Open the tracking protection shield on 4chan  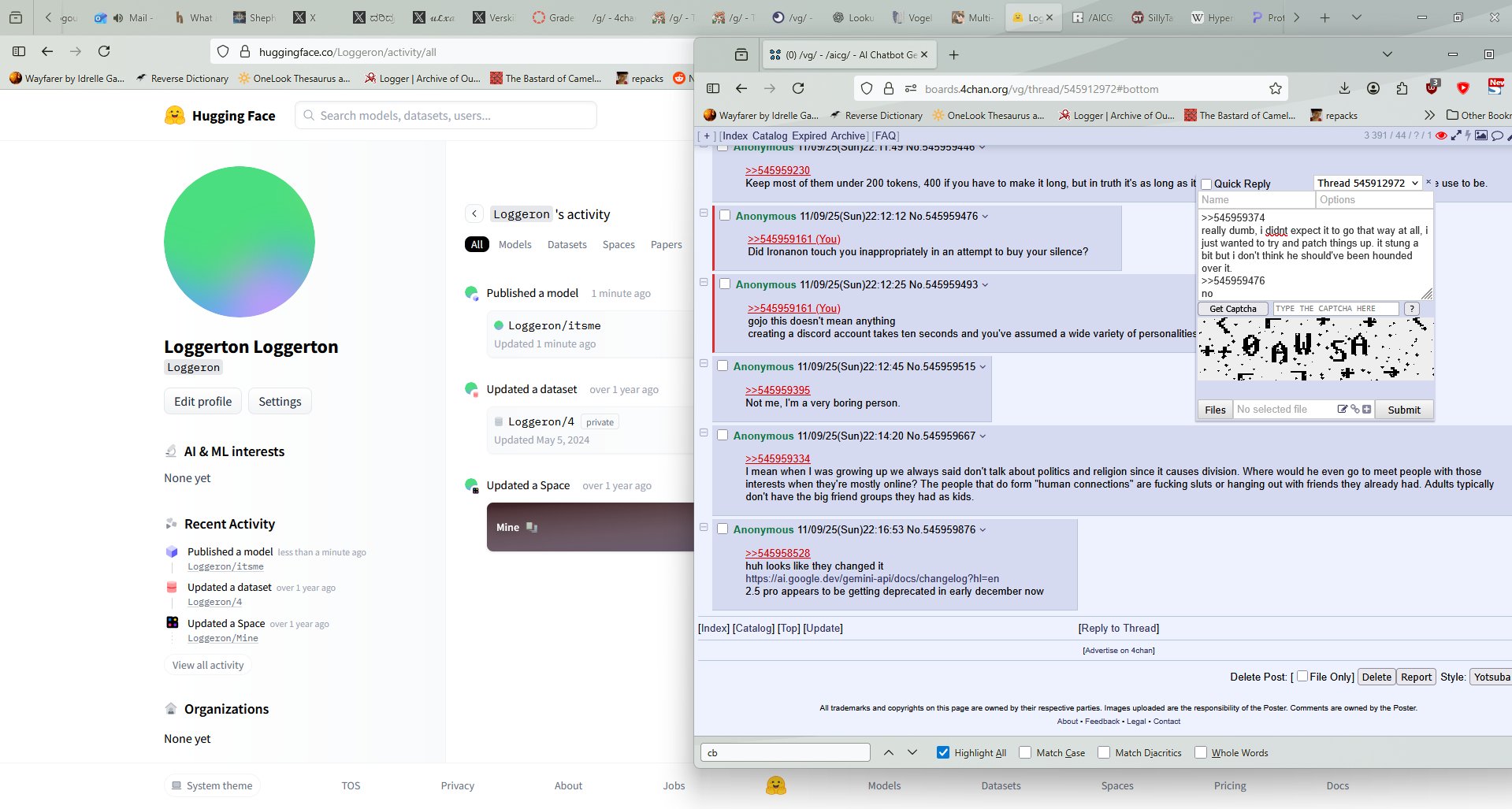pos(867,88)
